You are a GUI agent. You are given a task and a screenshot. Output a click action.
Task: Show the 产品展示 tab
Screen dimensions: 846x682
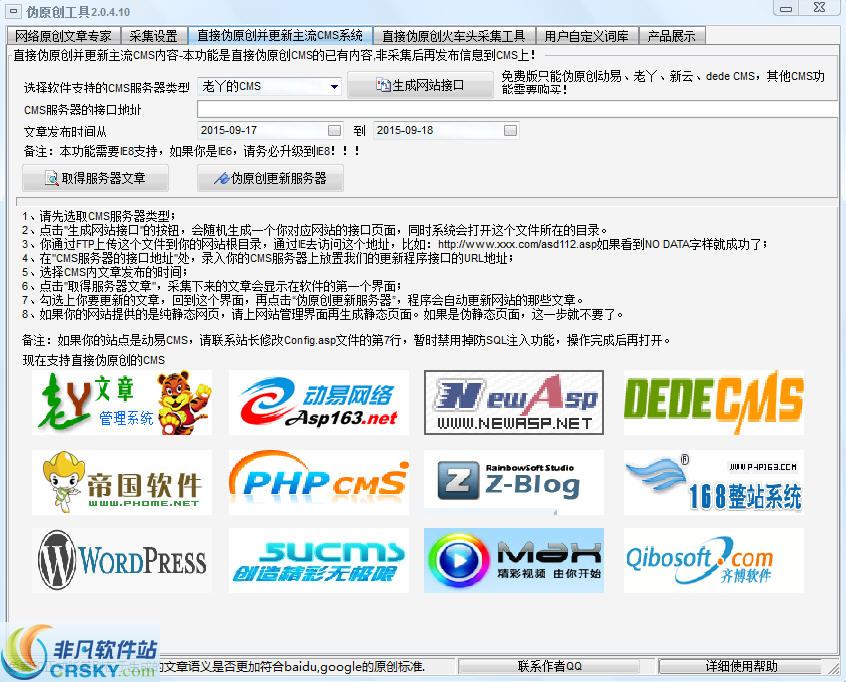[x=672, y=36]
